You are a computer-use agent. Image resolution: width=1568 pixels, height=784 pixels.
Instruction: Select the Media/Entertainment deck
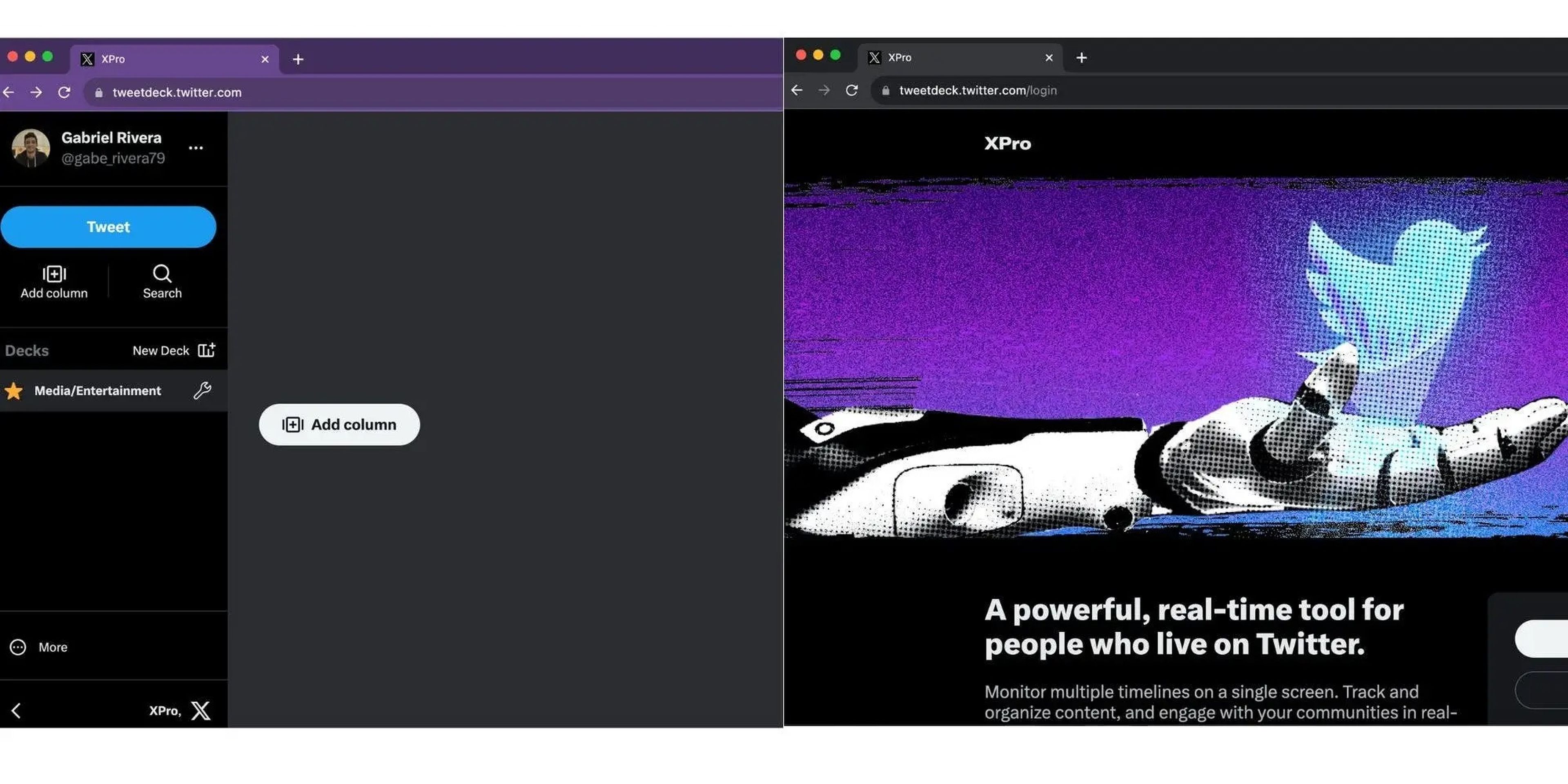(x=114, y=391)
